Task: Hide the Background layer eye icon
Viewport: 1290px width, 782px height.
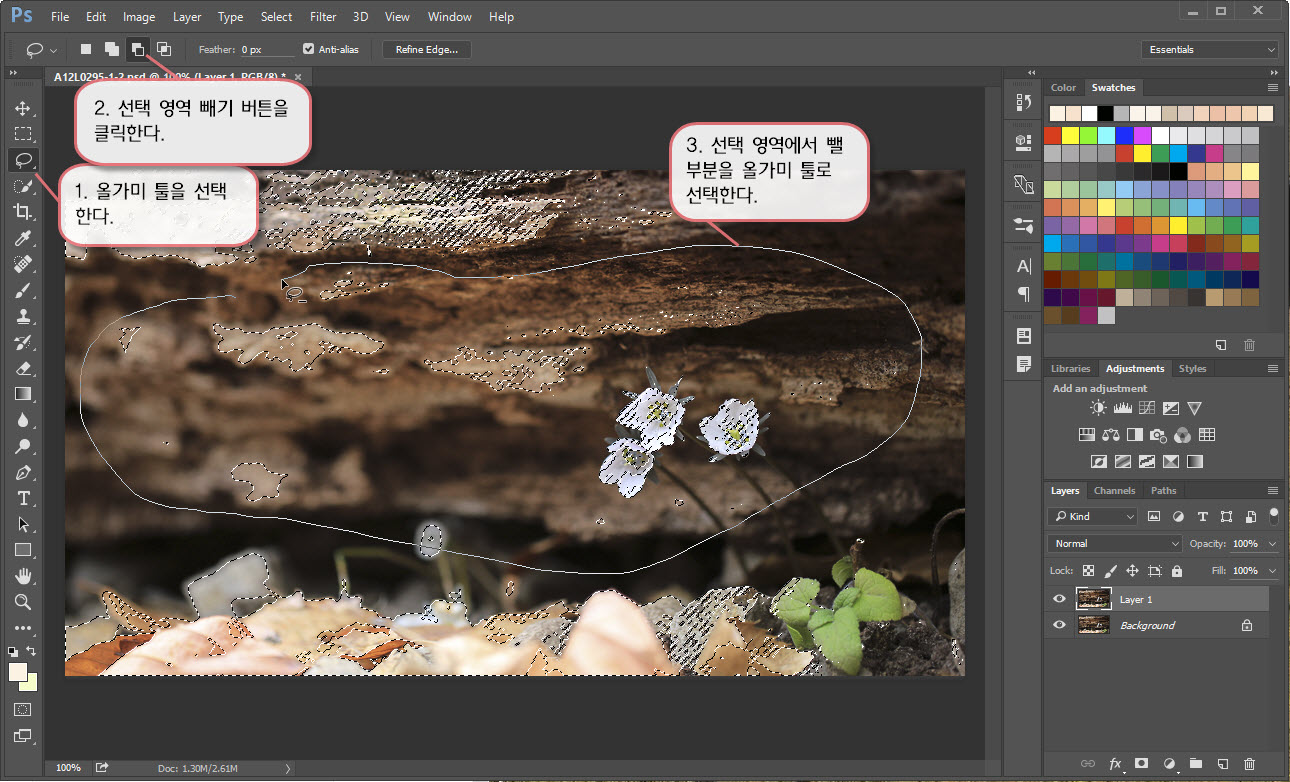Action: [x=1059, y=625]
